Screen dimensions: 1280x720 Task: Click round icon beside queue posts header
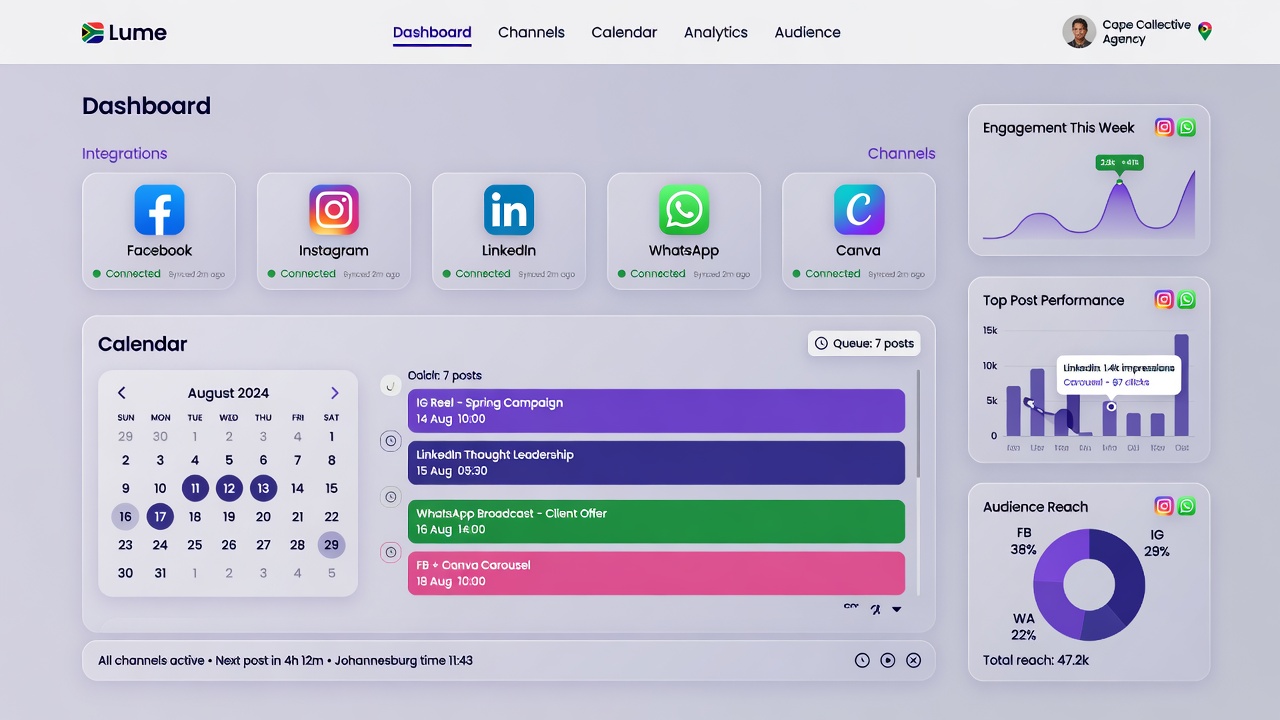(391, 385)
